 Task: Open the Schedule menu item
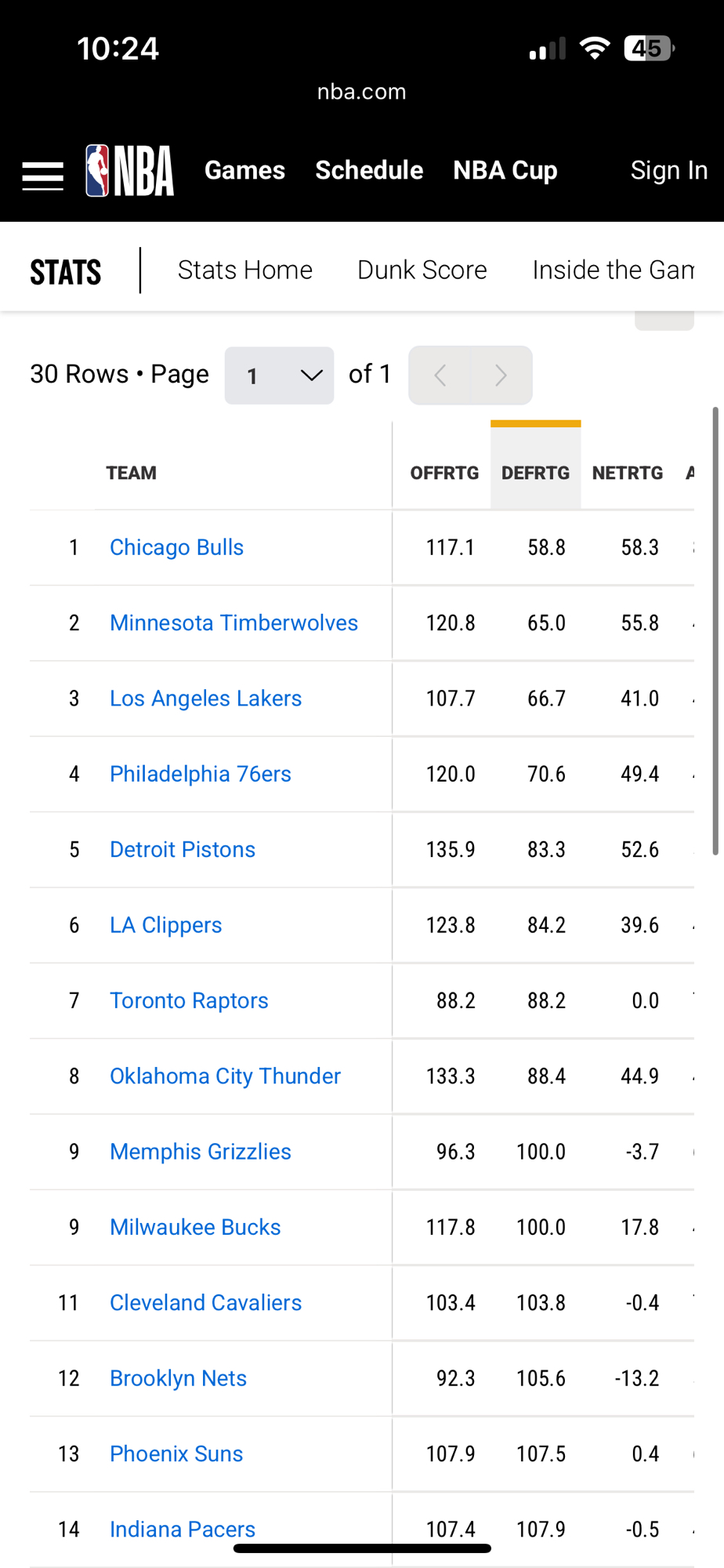coord(369,171)
